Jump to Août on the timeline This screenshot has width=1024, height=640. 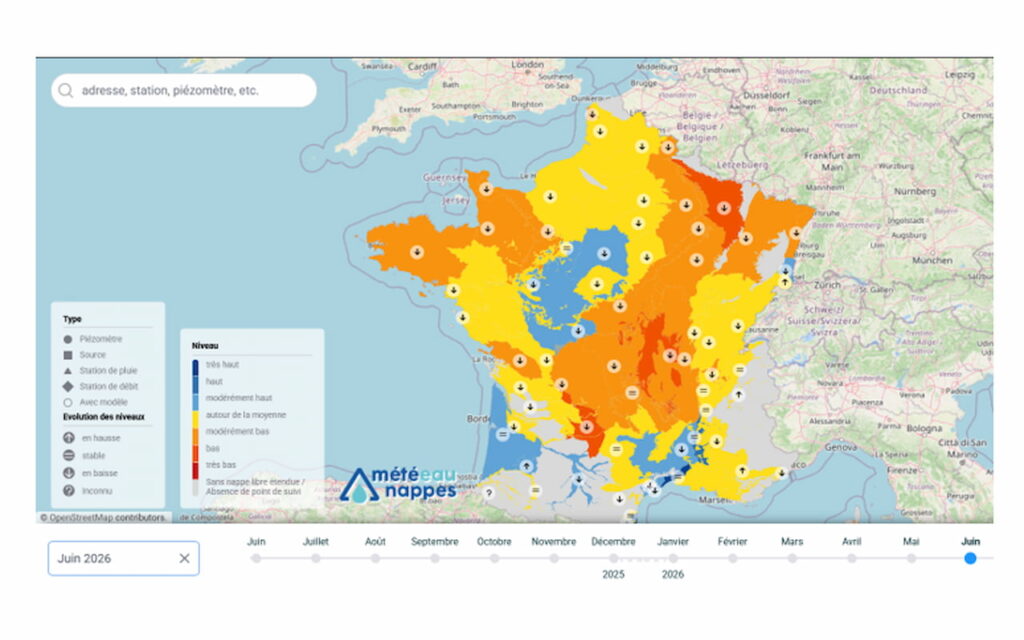(376, 558)
